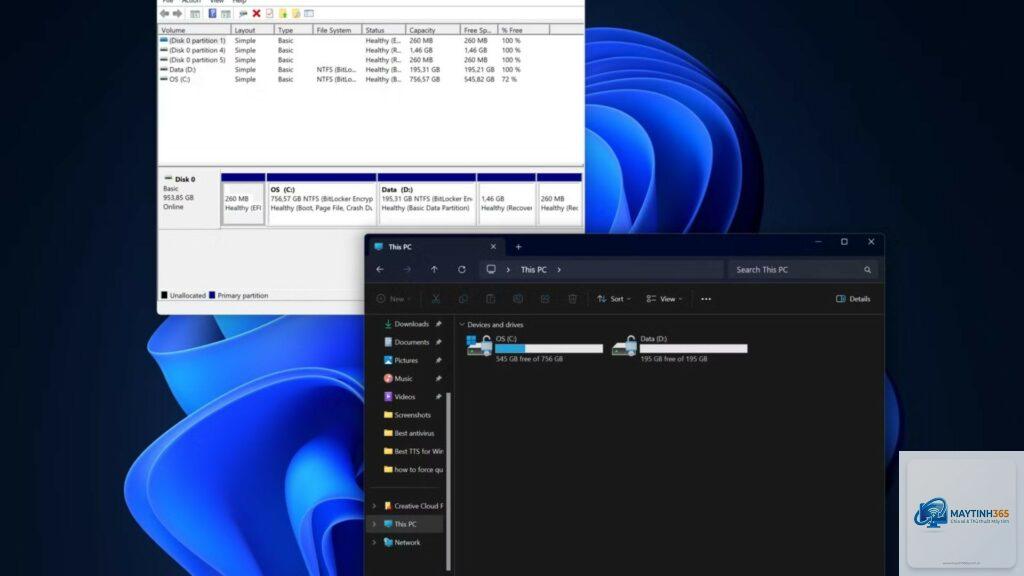Go up one folder level in File Explorer
The height and width of the screenshot is (576, 1024).
pyautogui.click(x=434, y=269)
